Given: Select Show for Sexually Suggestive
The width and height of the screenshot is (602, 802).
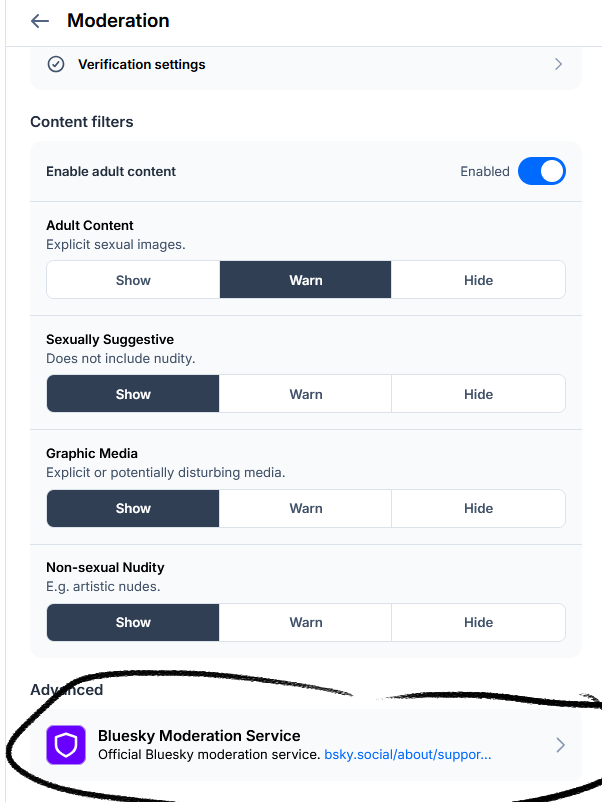Looking at the screenshot, I should [x=133, y=394].
